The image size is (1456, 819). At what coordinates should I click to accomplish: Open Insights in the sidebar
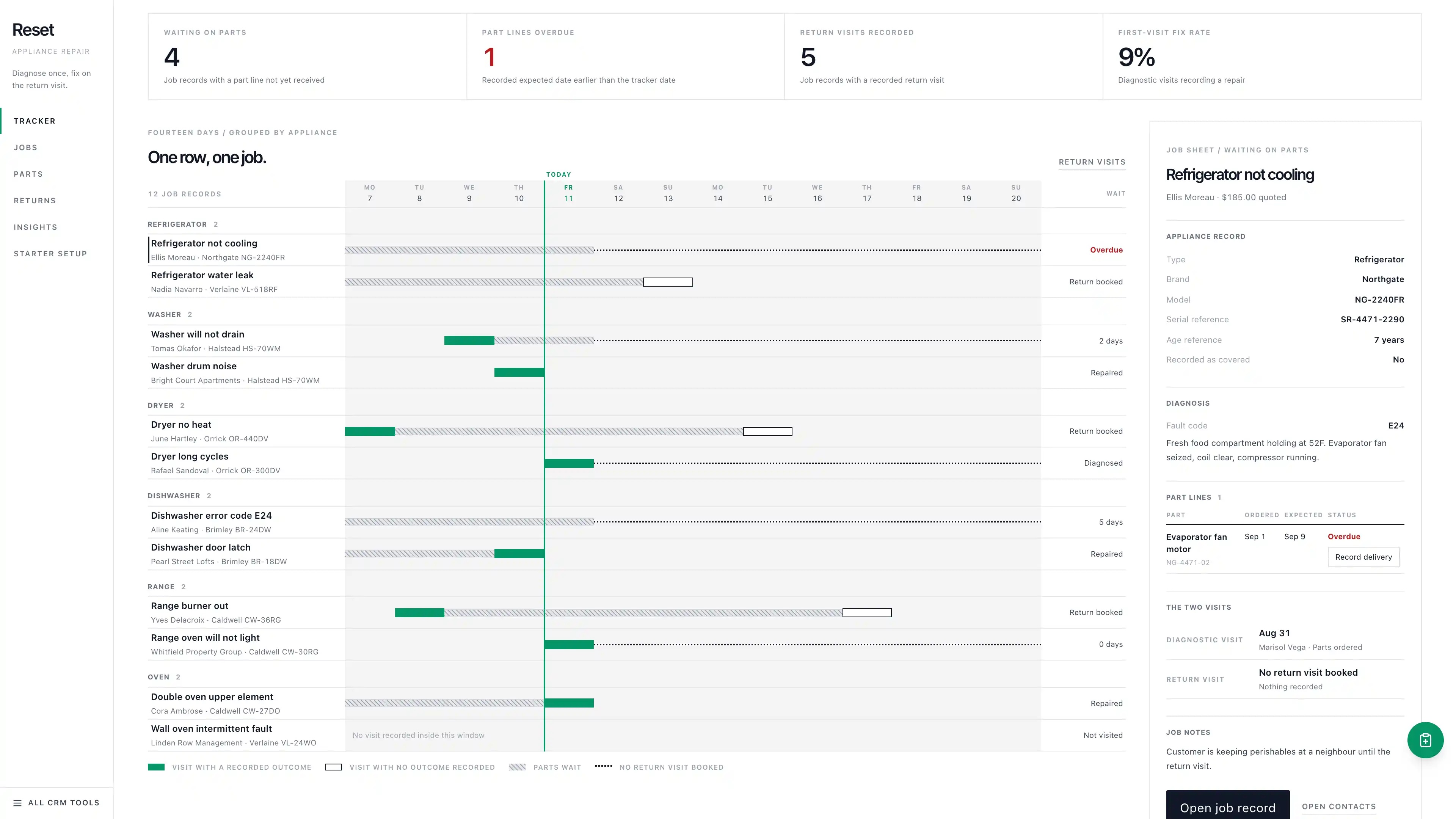point(56,227)
